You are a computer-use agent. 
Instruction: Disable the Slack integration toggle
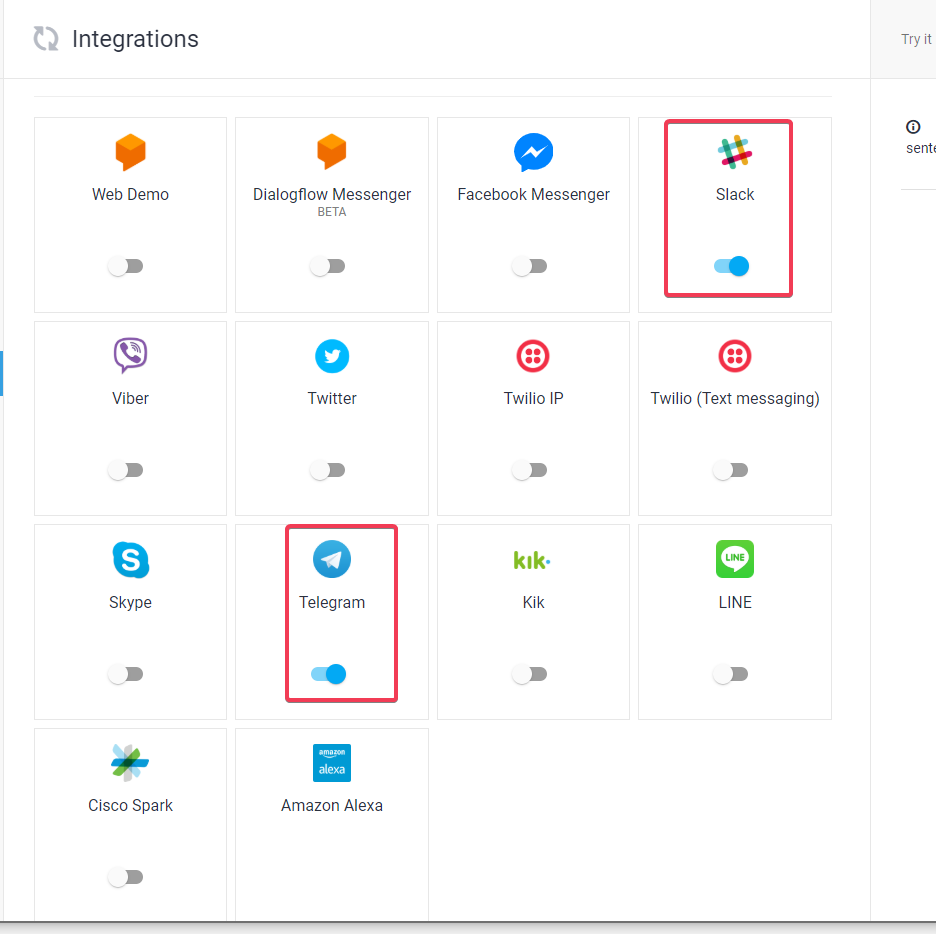[x=731, y=266]
